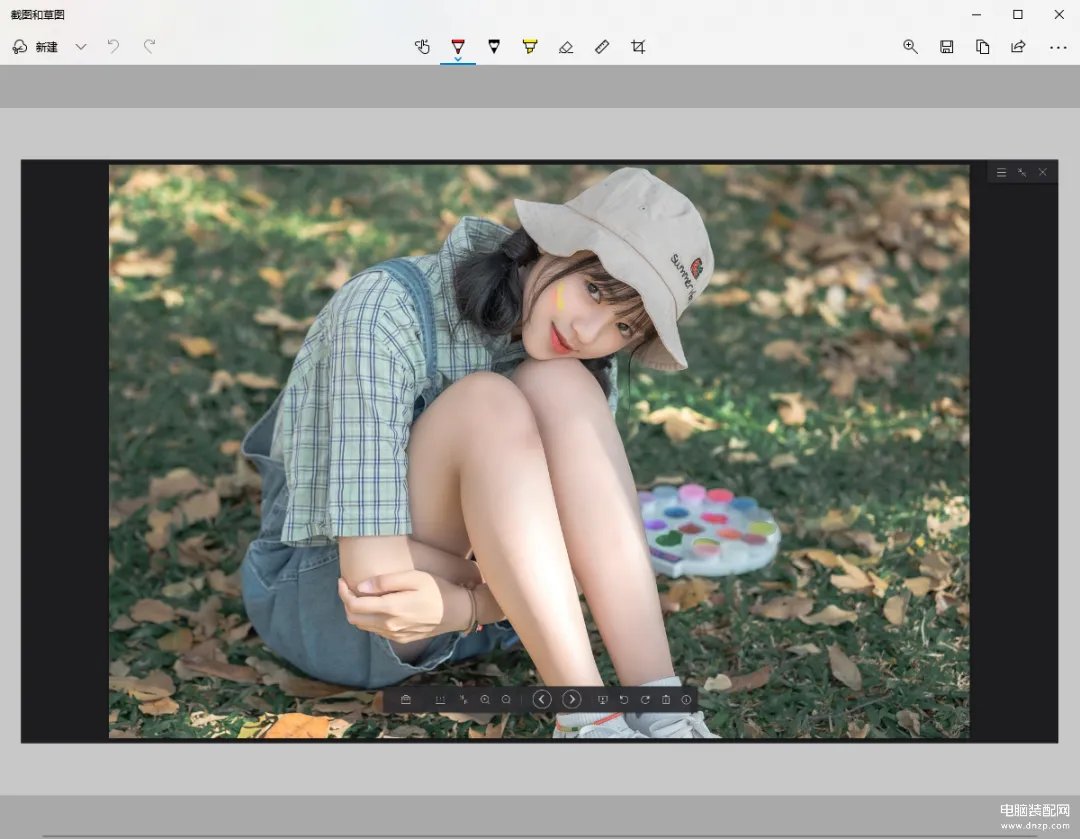Image resolution: width=1080 pixels, height=839 pixels.
Task: Select the touch writing tool
Action: pyautogui.click(x=422, y=47)
